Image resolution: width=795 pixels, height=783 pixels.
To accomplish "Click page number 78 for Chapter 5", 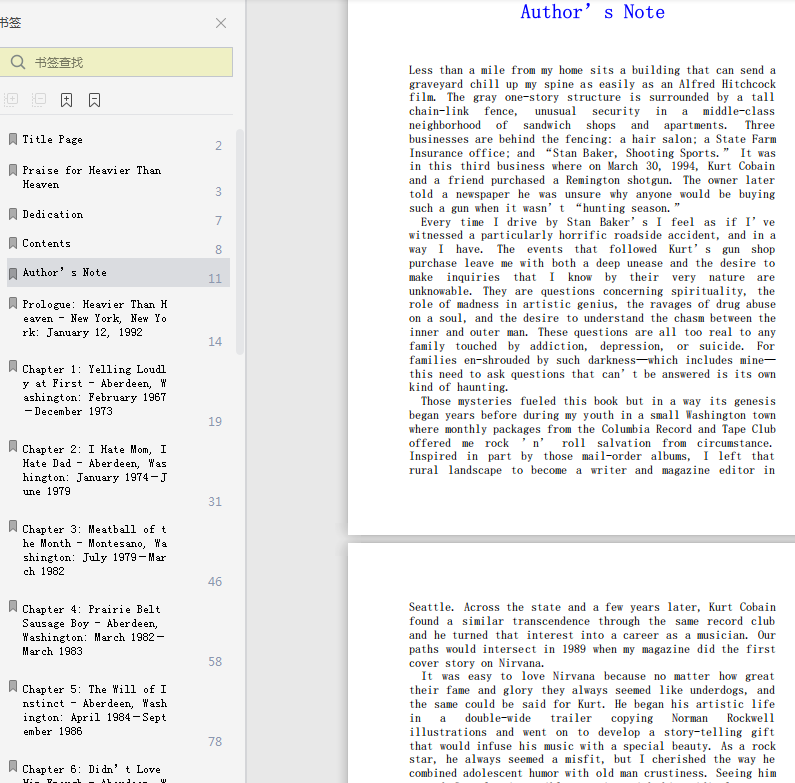I will click(x=215, y=741).
